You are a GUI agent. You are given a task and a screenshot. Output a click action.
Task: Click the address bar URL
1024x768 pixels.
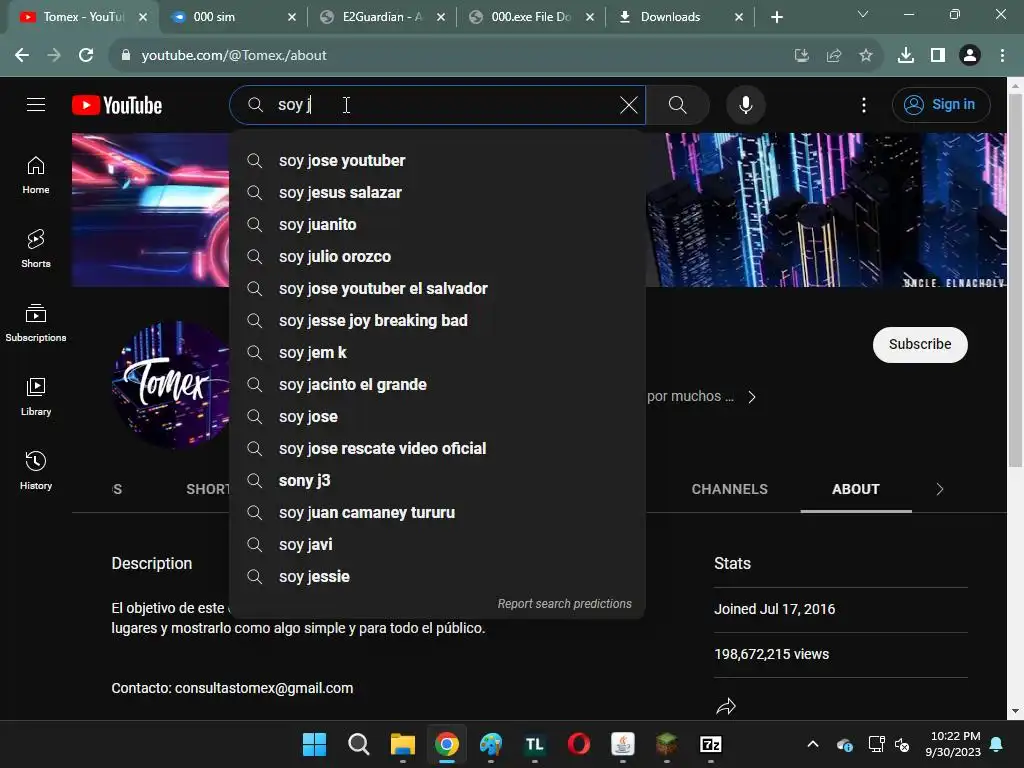point(234,56)
